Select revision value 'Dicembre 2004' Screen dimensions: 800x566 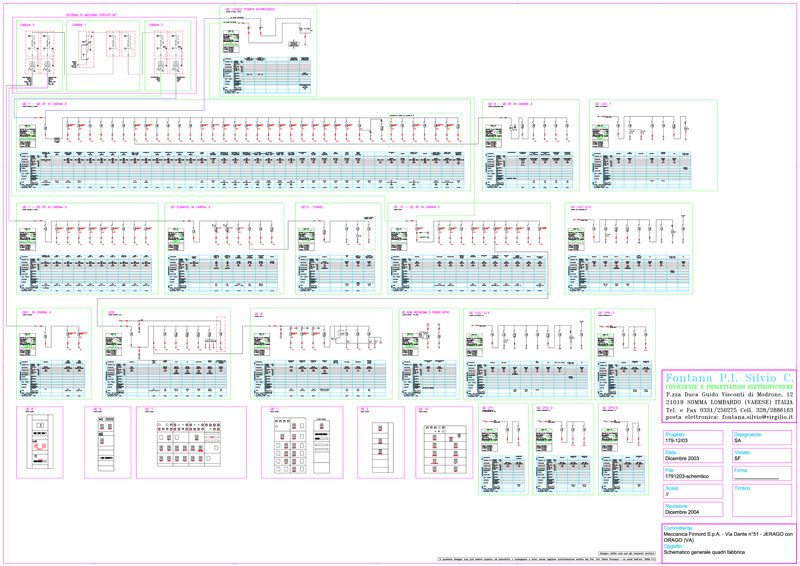tap(682, 512)
